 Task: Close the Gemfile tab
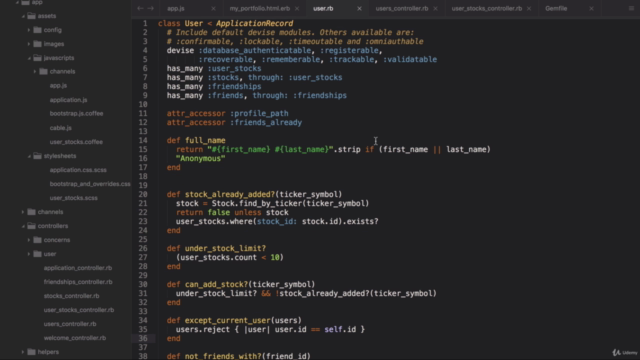click(x=591, y=9)
